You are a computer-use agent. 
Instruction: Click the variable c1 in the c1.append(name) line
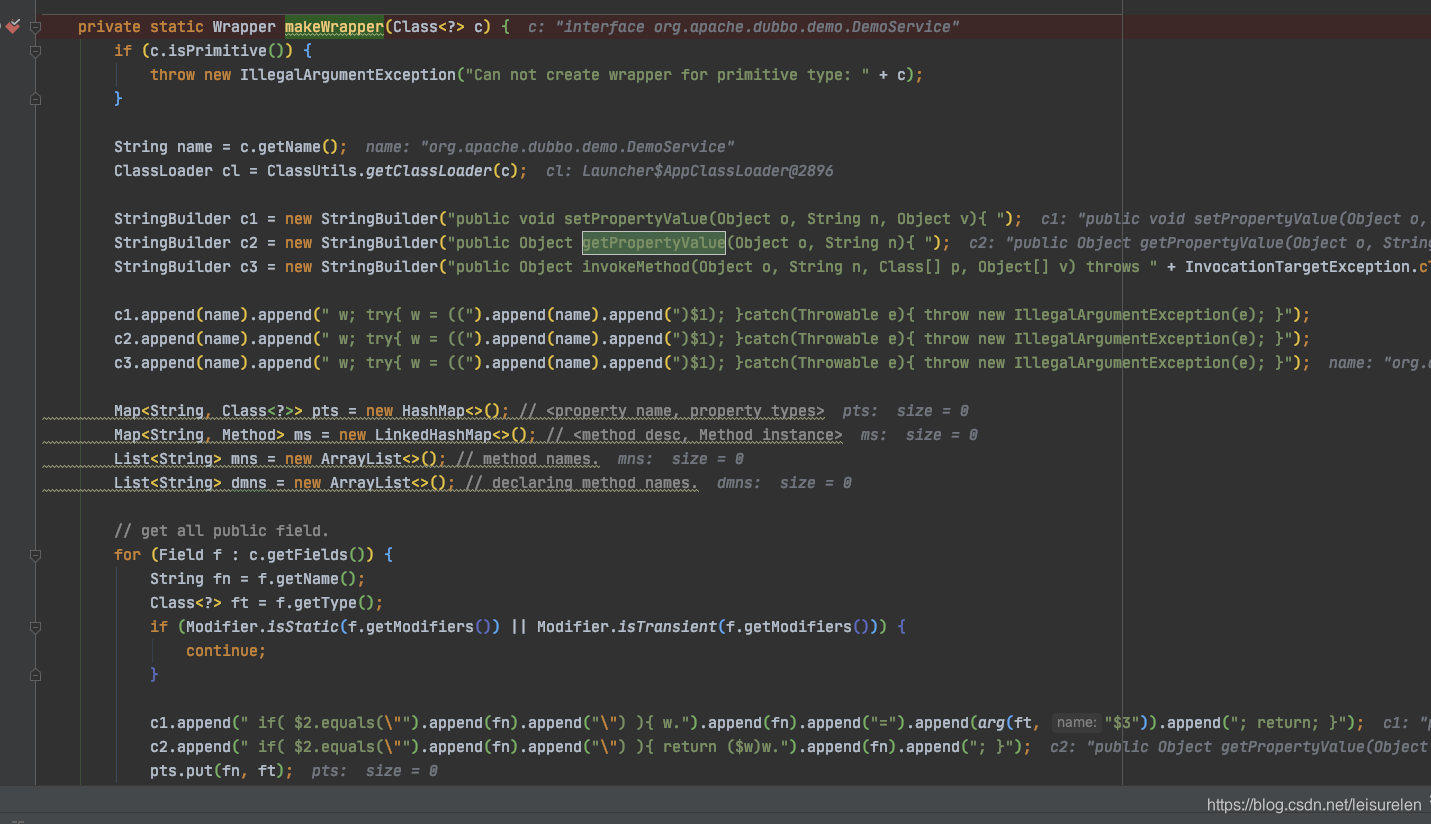[x=123, y=315]
